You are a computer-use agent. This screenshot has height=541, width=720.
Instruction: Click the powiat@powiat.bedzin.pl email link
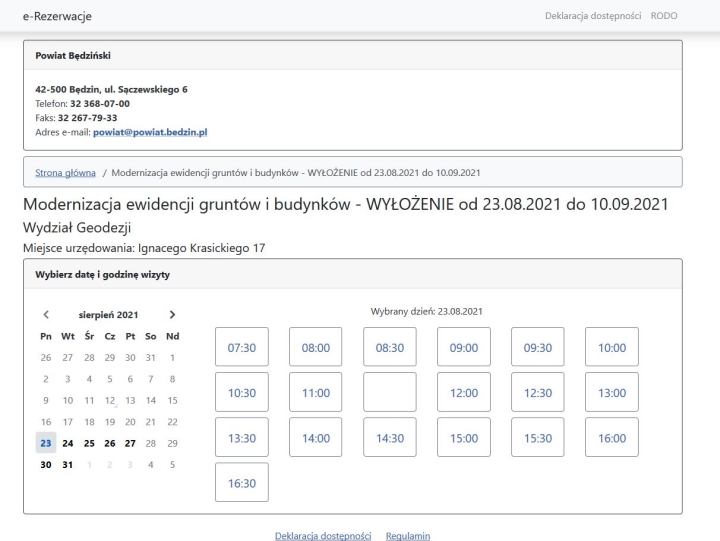point(149,131)
